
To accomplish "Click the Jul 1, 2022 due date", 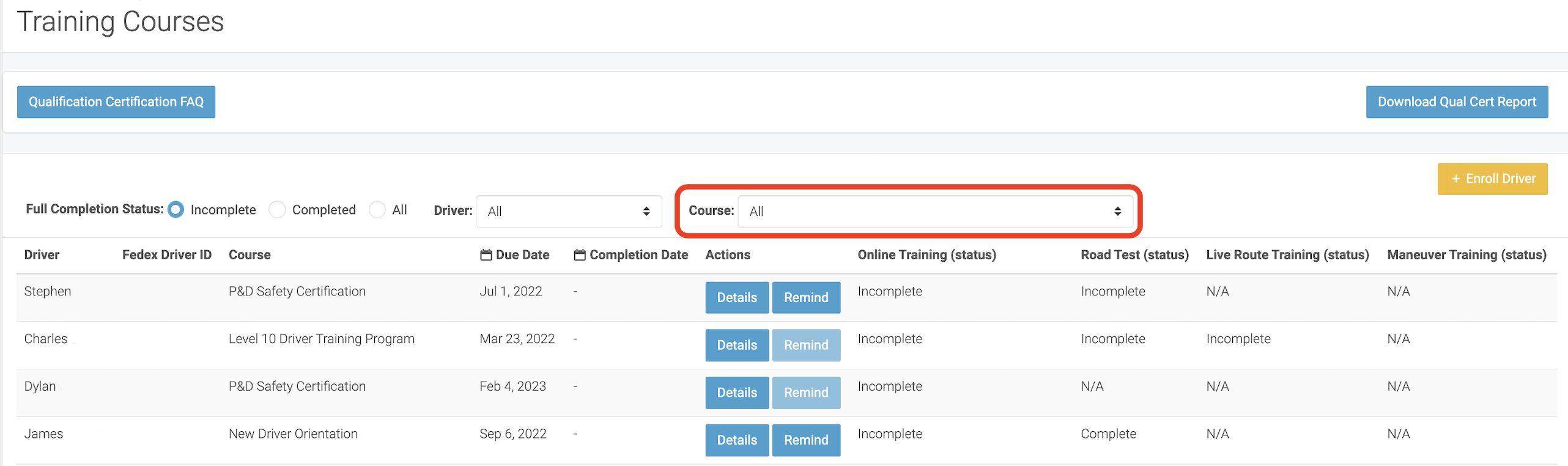I will click(511, 292).
